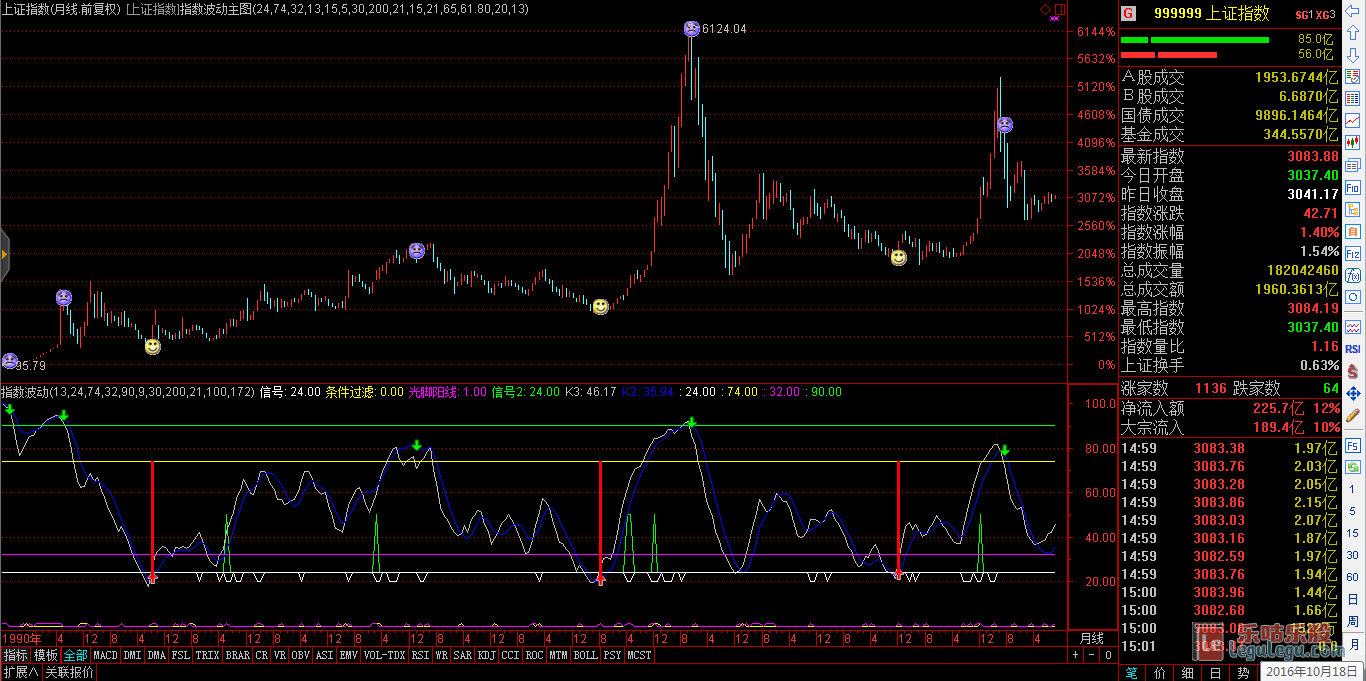
Task: Click the up arrow icon in right toolbar
Action: pos(1353,32)
